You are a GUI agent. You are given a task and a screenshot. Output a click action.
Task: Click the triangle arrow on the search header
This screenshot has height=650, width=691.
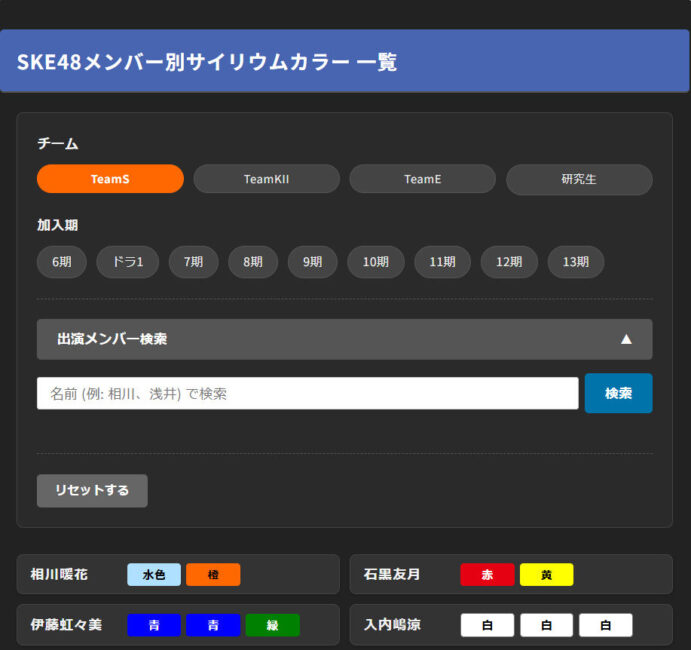tap(626, 339)
